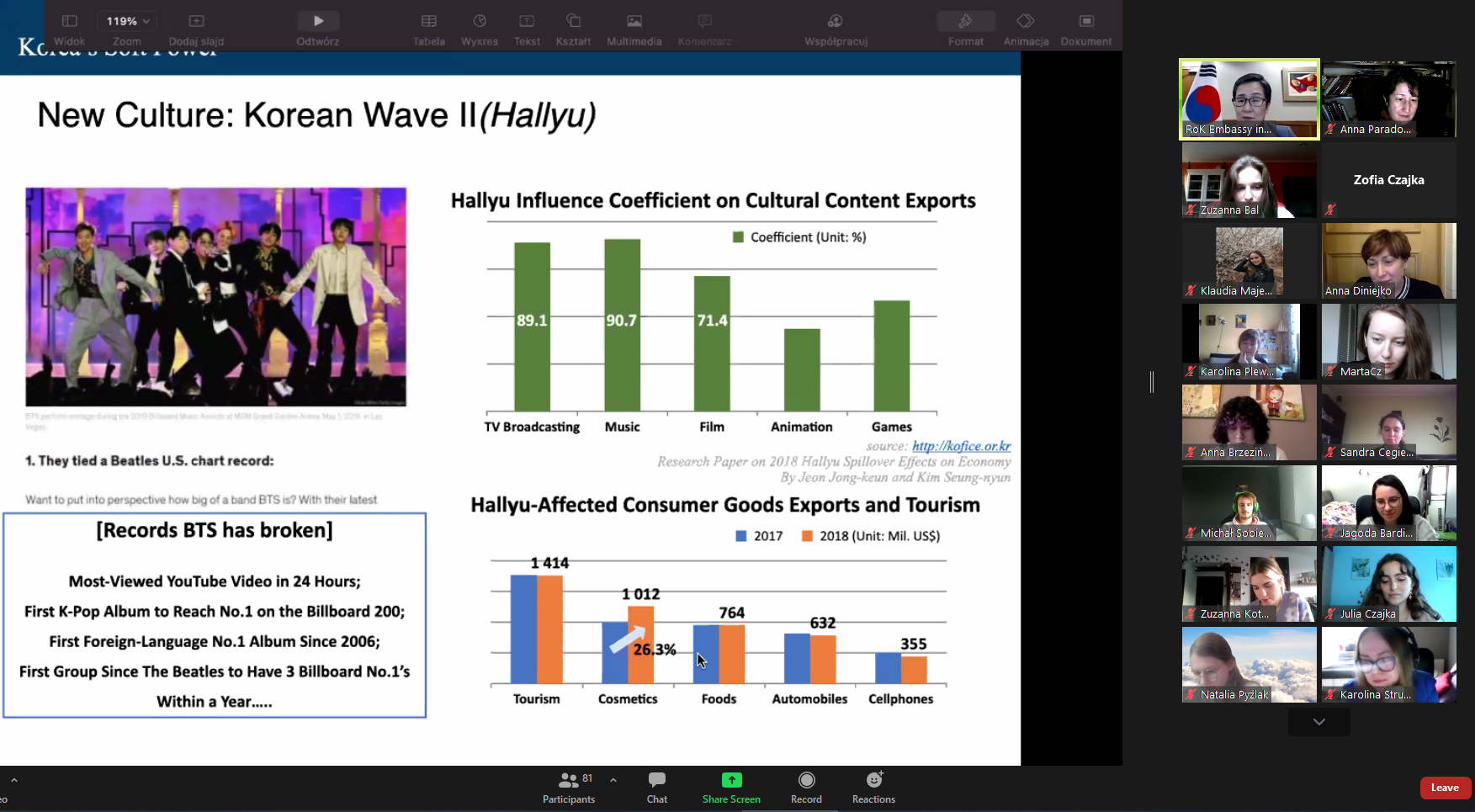The image size is (1475, 812).
Task: Open Reactions menu
Action: coord(873,788)
